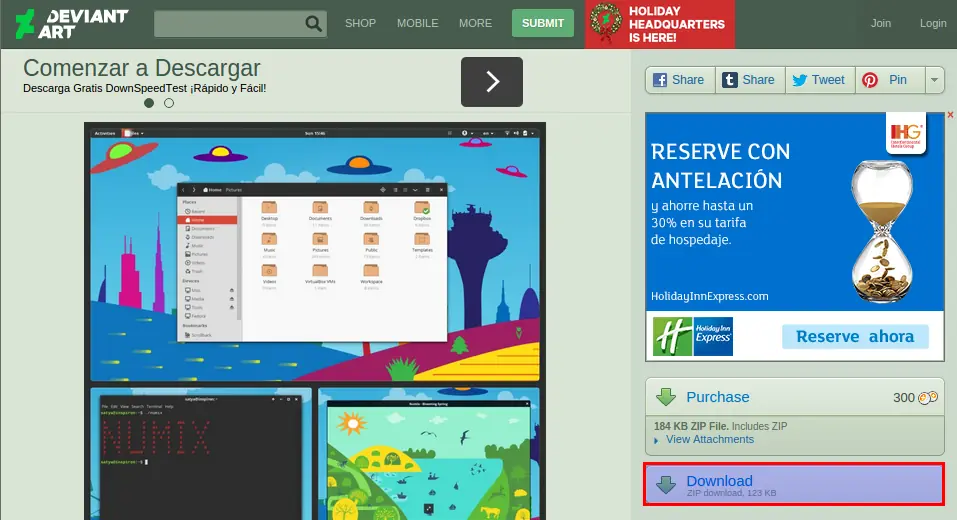
Task: Close the IHG advertisement
Action: point(950,115)
